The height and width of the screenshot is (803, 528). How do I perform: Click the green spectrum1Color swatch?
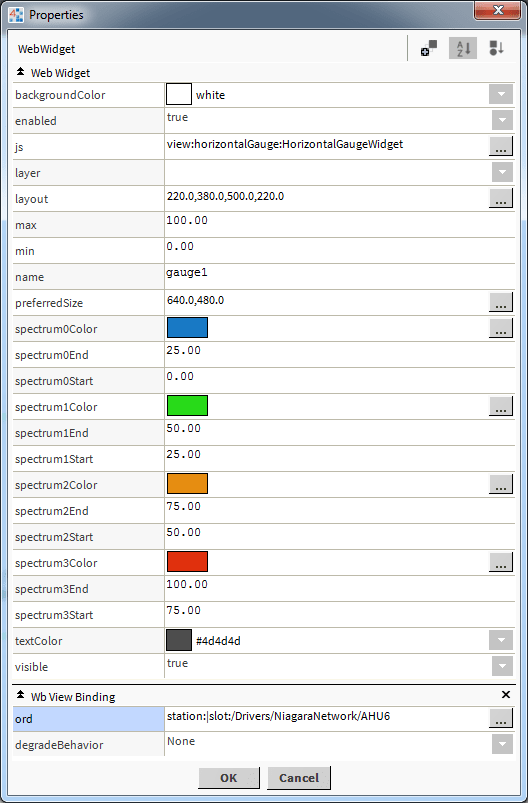(187, 406)
